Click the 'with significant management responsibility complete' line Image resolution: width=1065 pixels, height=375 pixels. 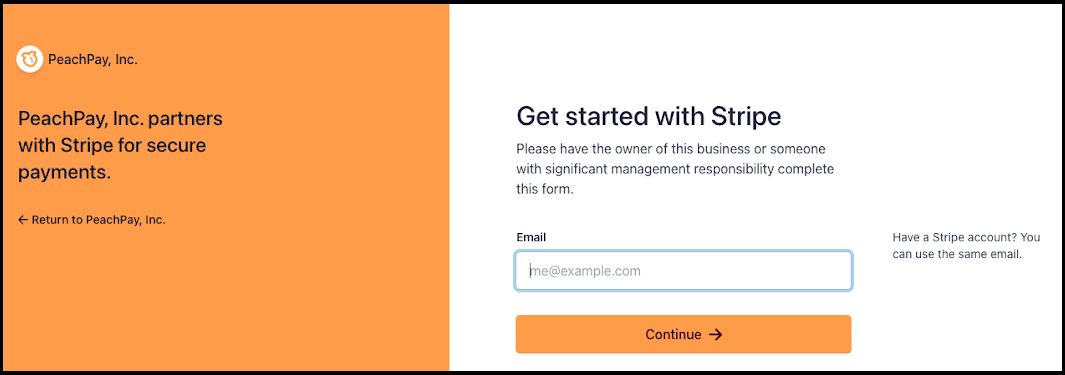click(x=675, y=168)
